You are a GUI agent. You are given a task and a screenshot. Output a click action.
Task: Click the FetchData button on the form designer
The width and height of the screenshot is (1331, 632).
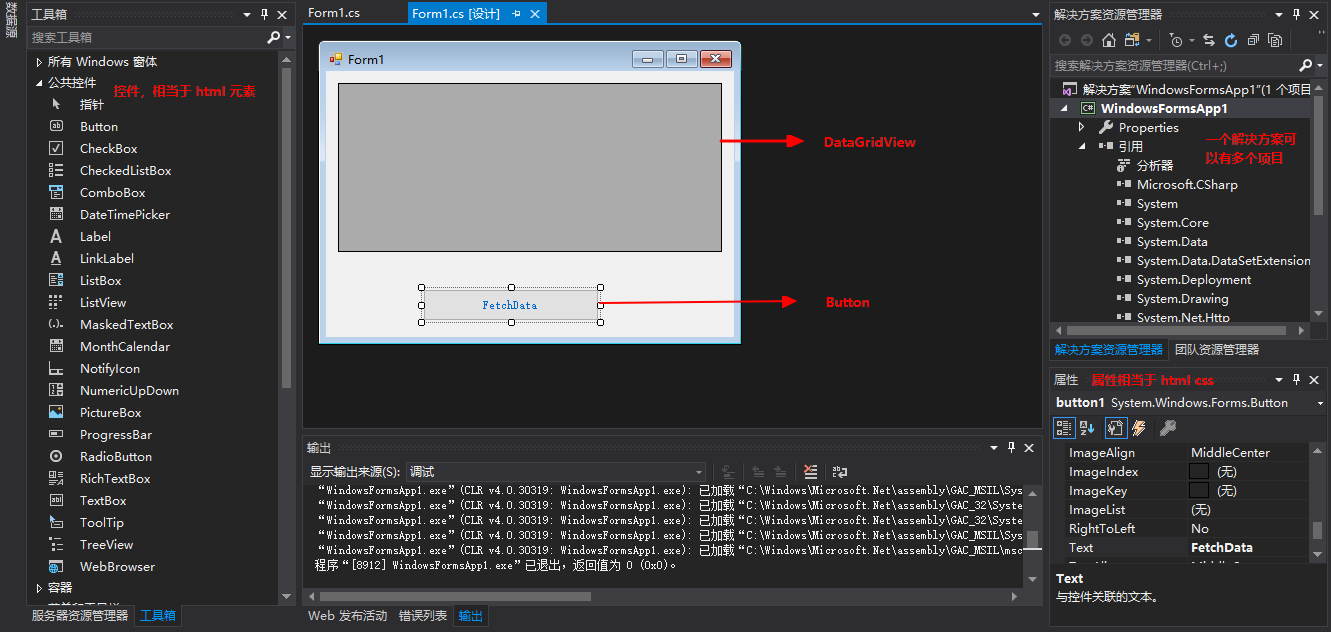[510, 305]
